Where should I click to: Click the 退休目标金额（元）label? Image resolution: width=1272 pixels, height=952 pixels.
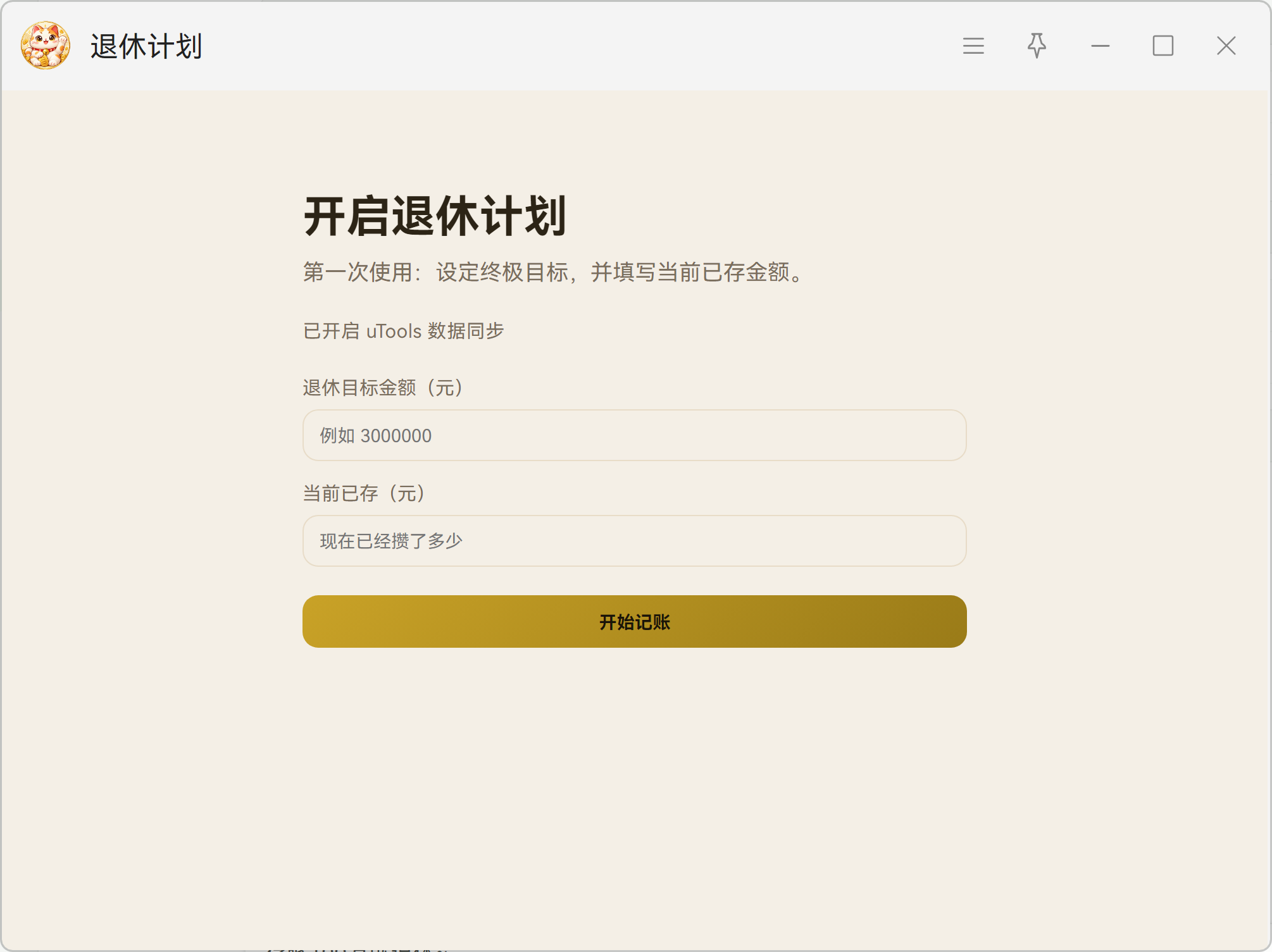pyautogui.click(x=383, y=387)
